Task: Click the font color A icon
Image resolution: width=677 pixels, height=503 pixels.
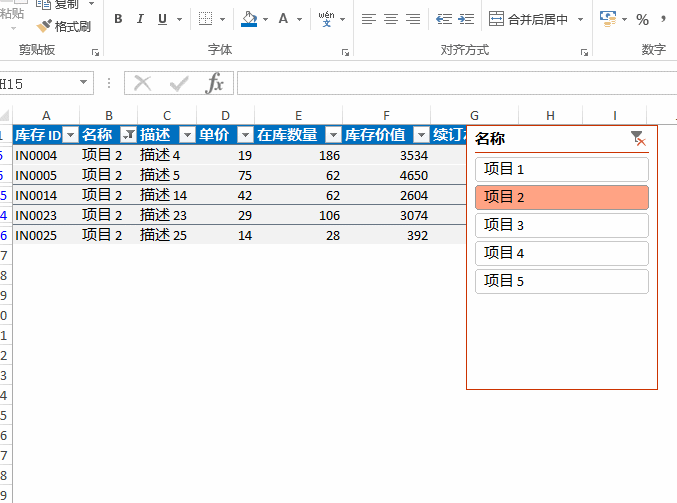Action: 284,19
